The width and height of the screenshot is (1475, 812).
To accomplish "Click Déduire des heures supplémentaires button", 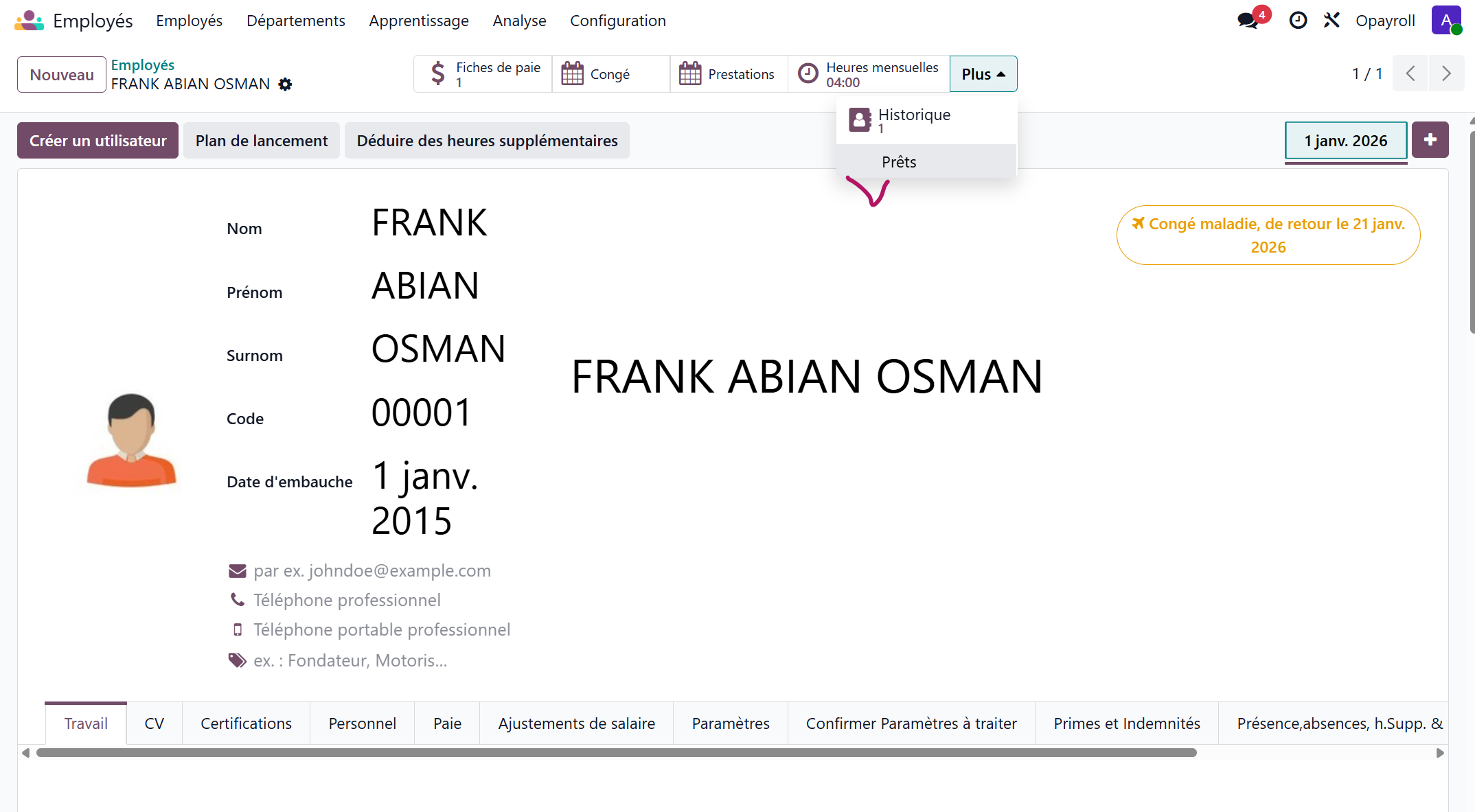I will click(x=487, y=141).
